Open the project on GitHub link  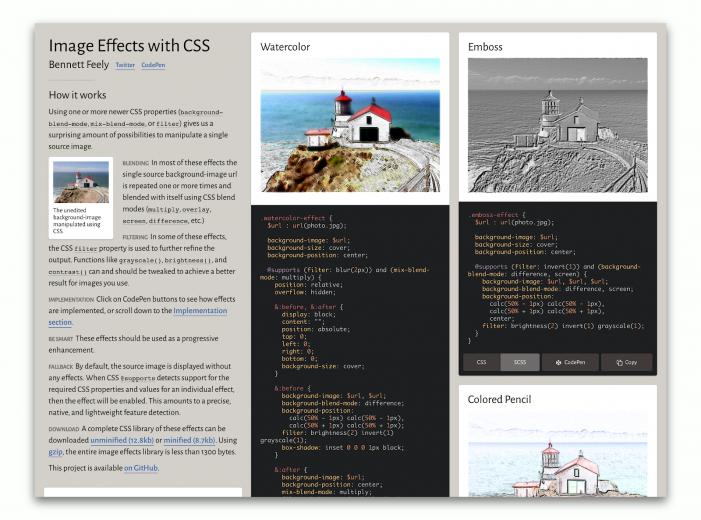[x=141, y=467]
